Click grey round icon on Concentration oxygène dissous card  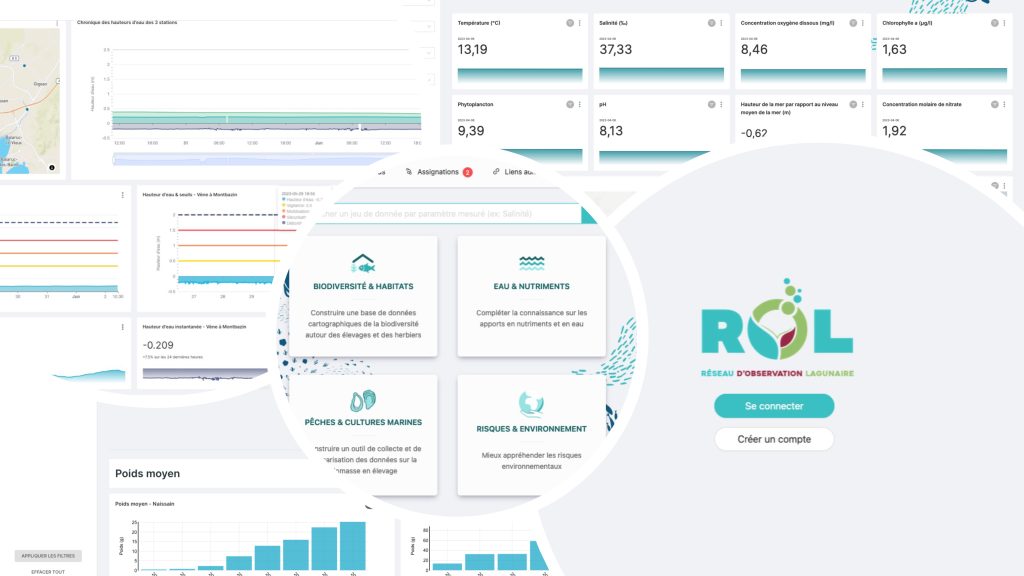tap(853, 23)
